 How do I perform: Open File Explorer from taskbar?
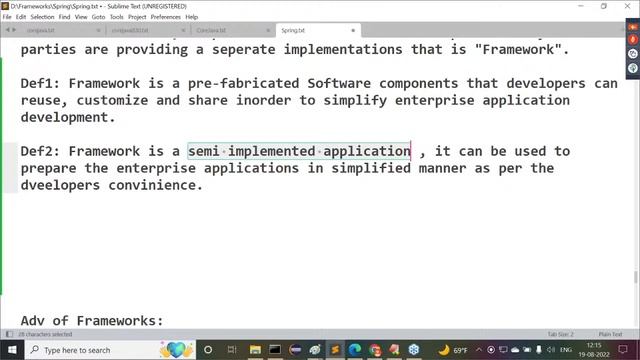coord(255,350)
